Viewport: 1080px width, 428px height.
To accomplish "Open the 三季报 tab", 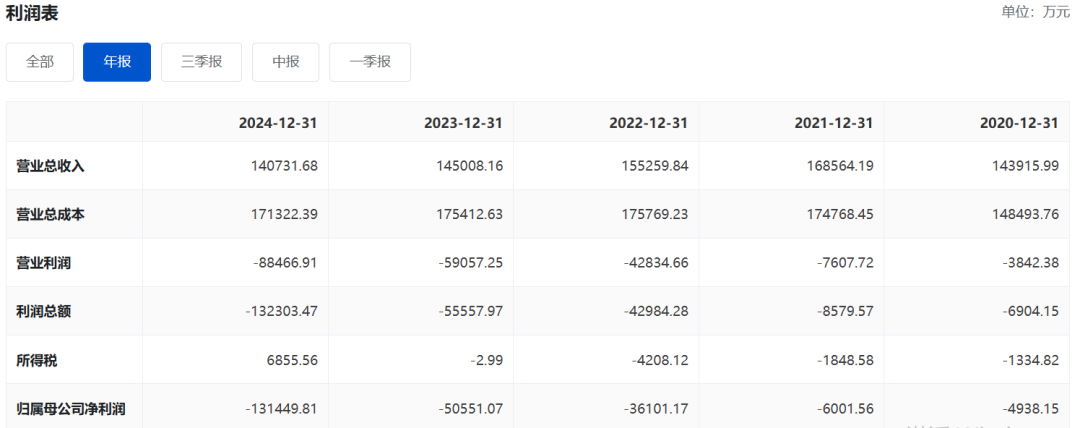I will click(x=201, y=62).
